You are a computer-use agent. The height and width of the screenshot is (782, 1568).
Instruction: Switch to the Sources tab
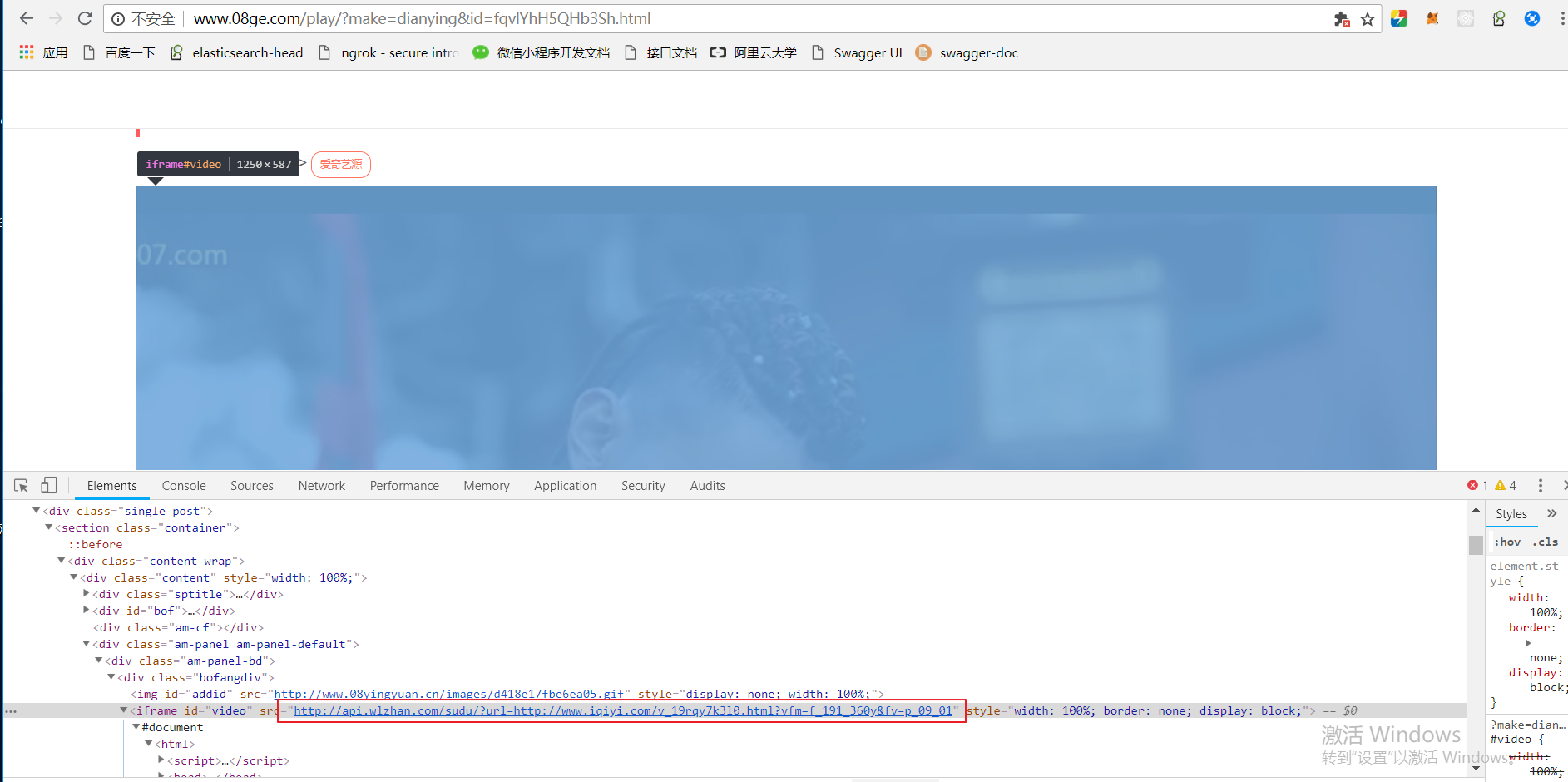click(x=252, y=486)
